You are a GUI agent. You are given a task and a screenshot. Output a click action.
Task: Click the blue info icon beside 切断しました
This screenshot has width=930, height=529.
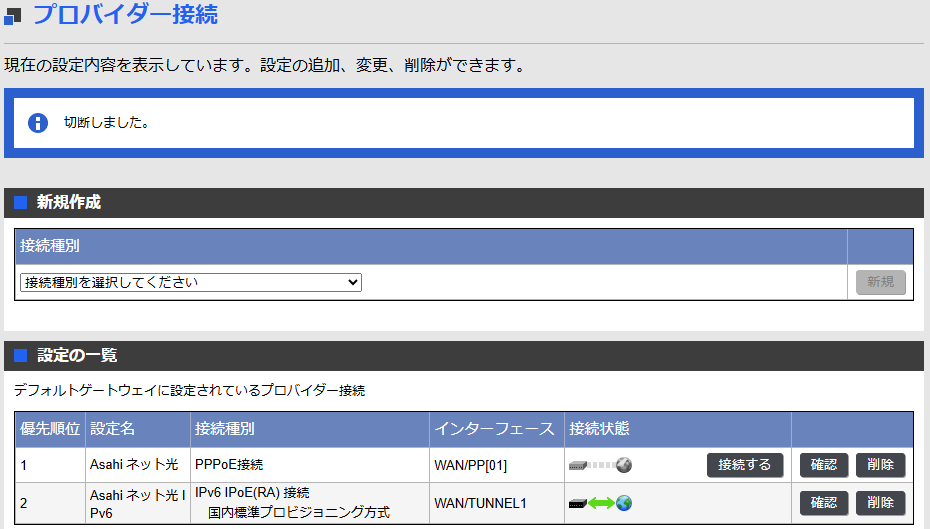tap(38, 123)
